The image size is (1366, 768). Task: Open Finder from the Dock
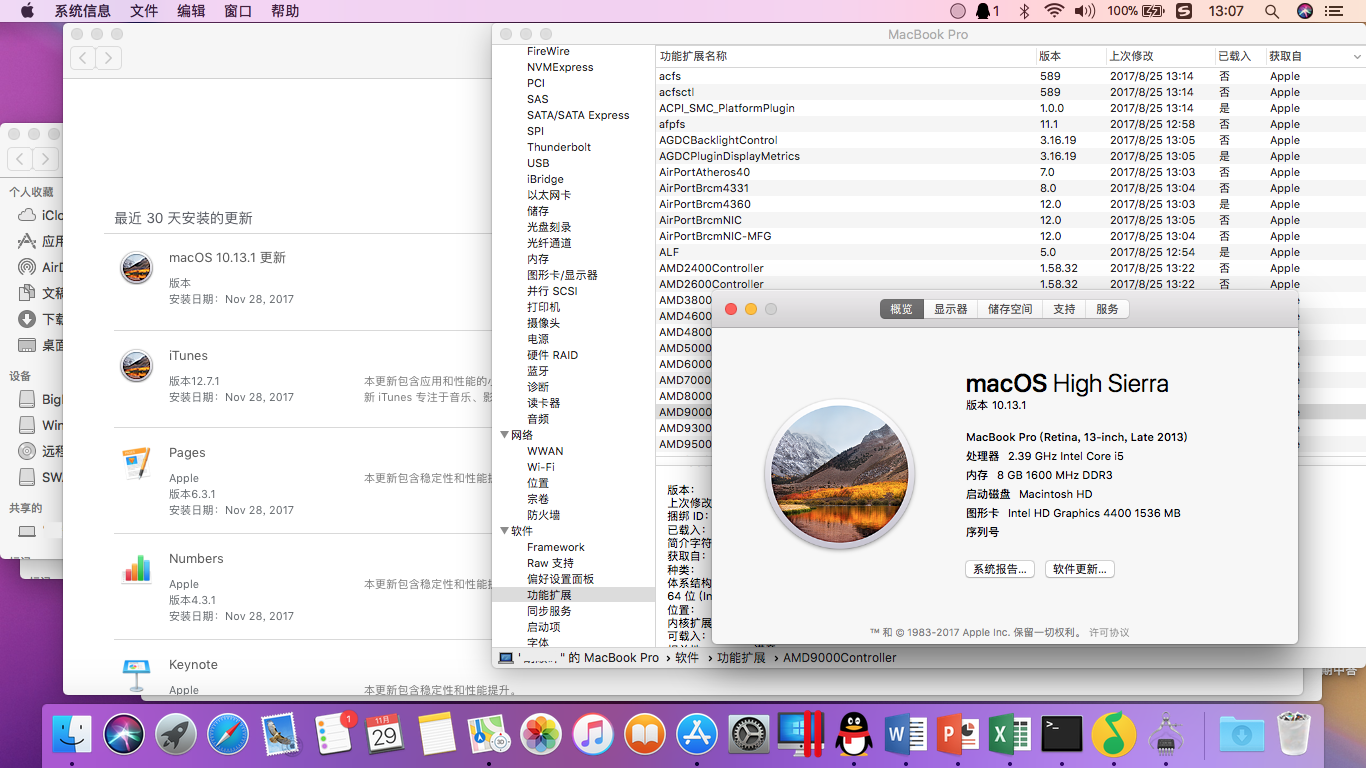pos(72,736)
